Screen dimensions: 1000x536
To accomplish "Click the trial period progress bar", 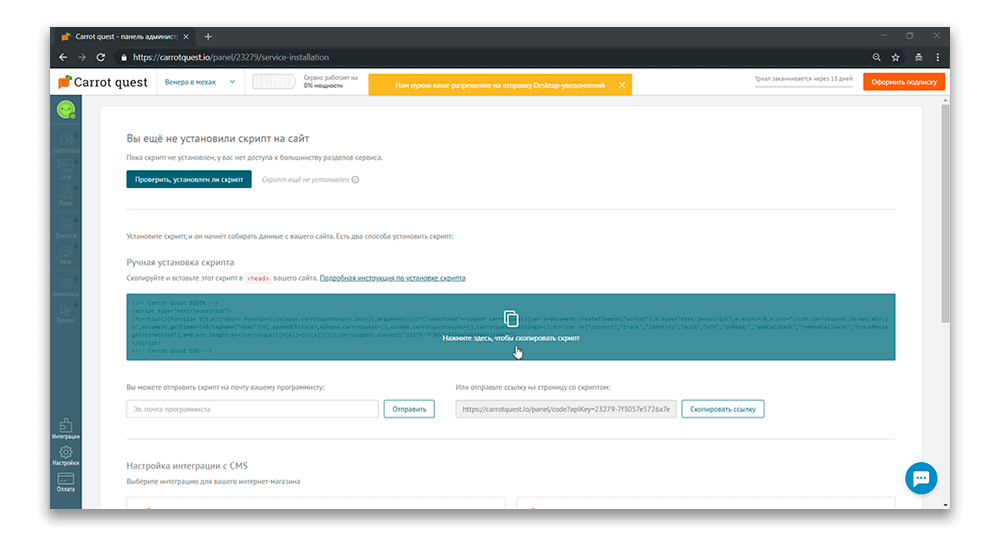I will 804,86.
